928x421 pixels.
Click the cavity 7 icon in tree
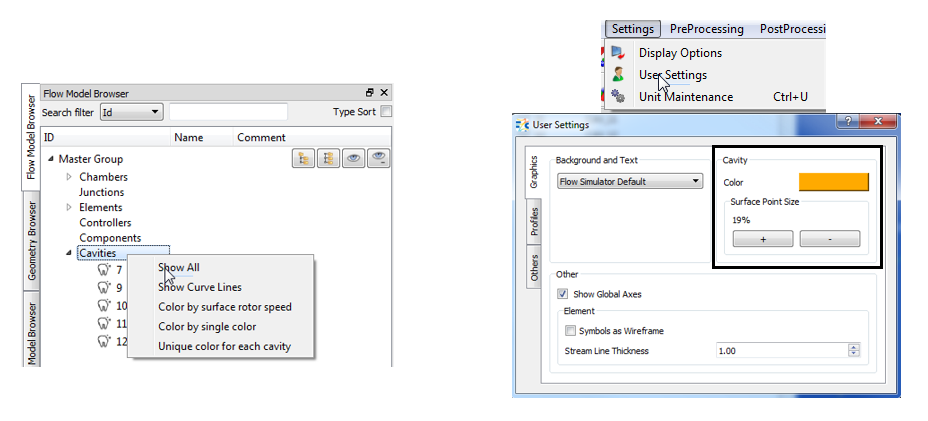pos(103,269)
